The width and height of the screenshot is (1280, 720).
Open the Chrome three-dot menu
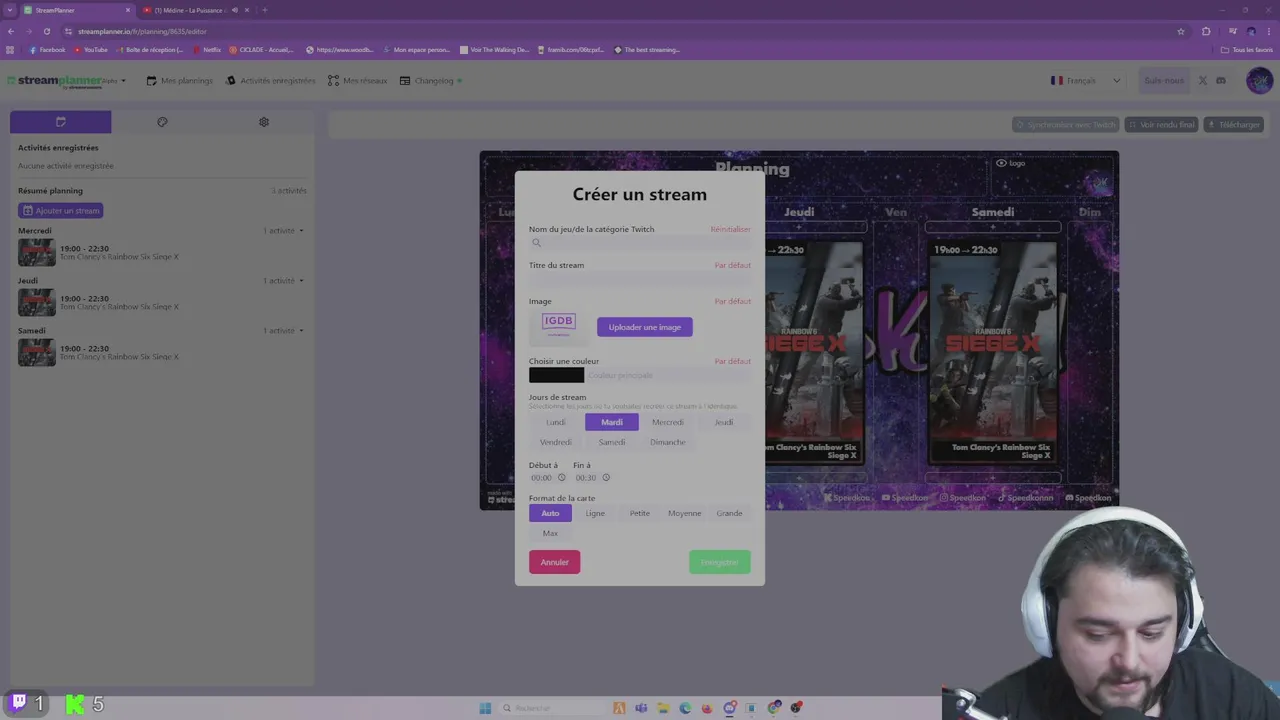(1268, 31)
